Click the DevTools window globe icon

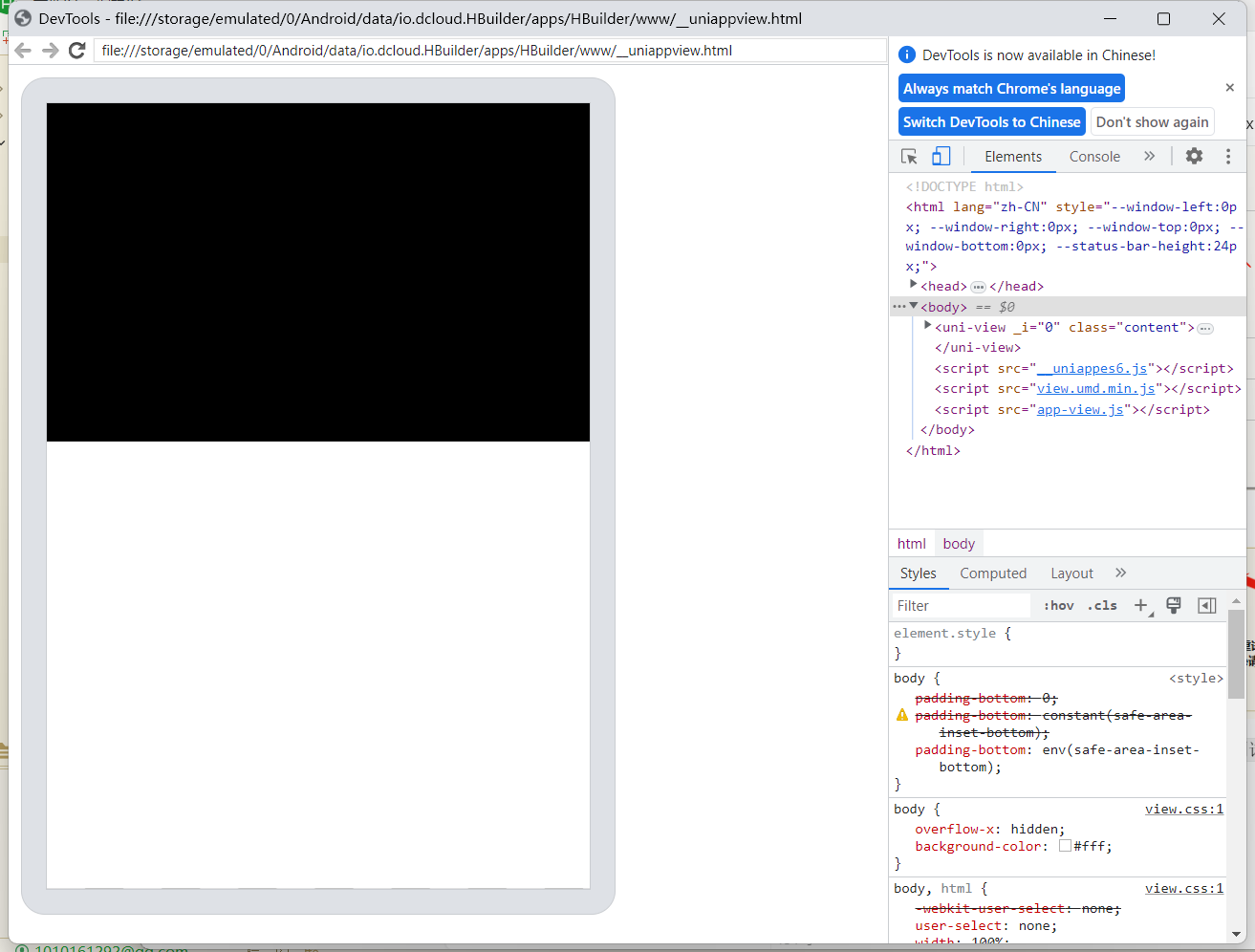[23, 18]
